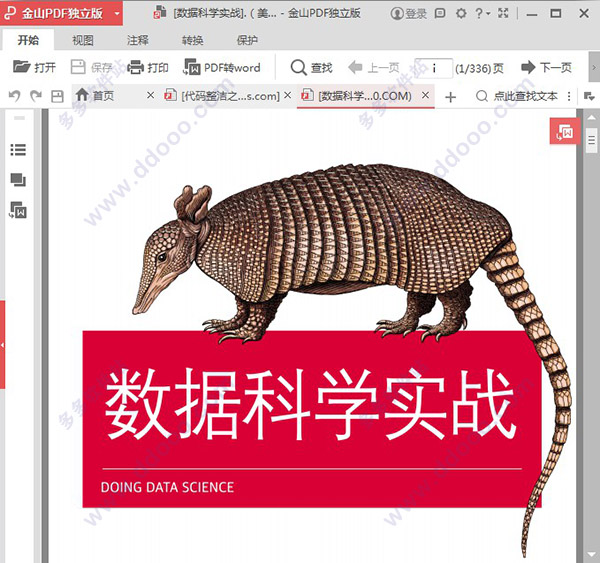Go to next page 下一页
Viewport: 600px width, 563px height.
tap(546, 68)
